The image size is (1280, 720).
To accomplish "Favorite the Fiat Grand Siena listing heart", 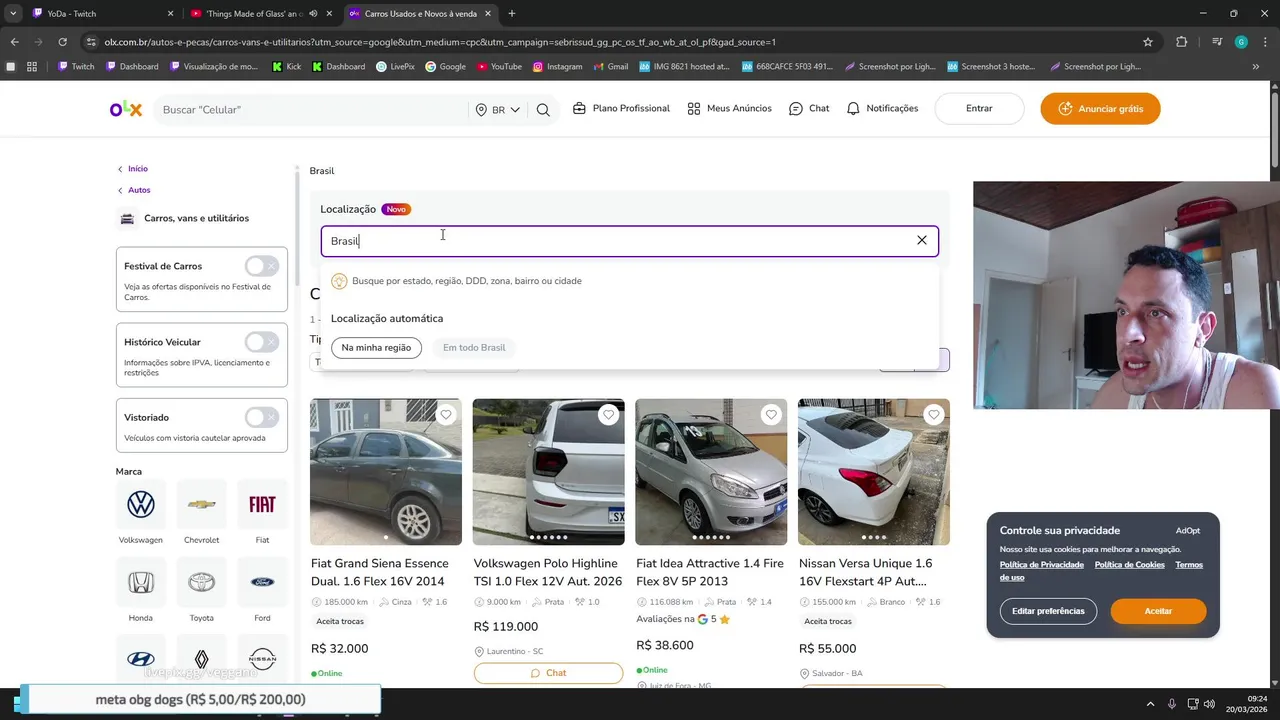I will point(446,415).
